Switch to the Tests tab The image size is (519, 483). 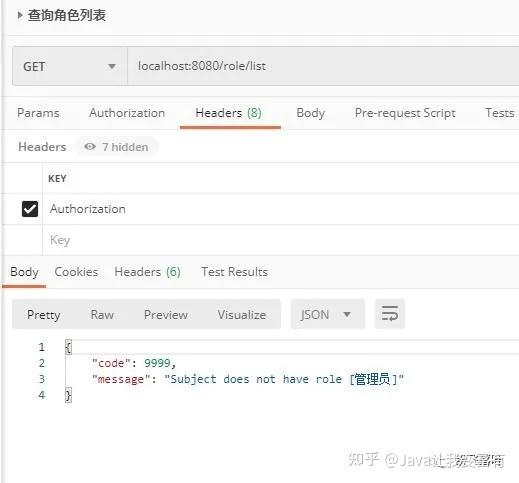(500, 113)
